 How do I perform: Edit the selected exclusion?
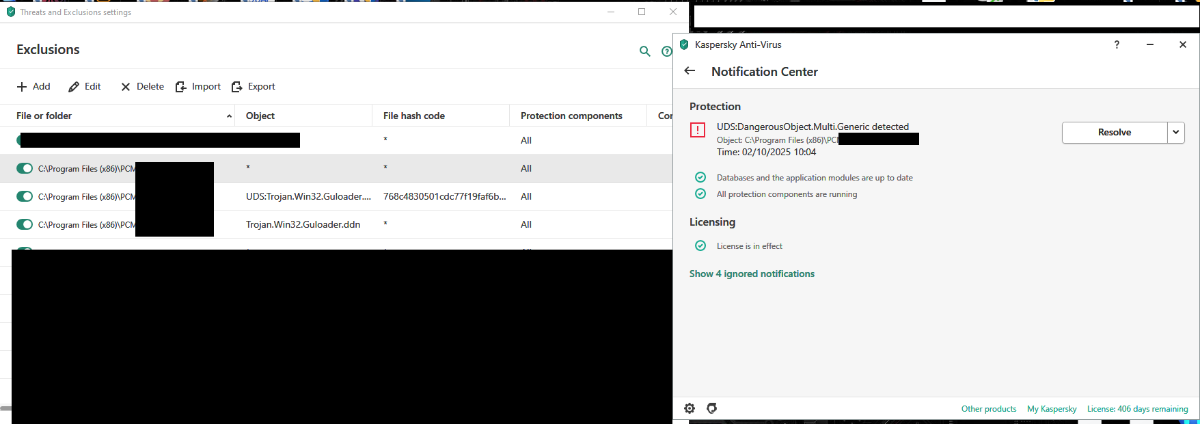click(x=84, y=87)
